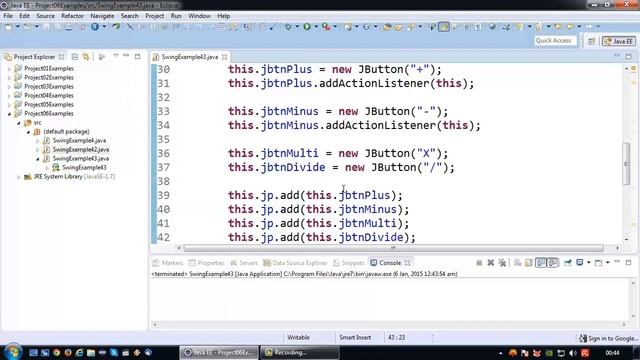The height and width of the screenshot is (360, 640).
Task: Minimize the Project Explorer view
Action: point(126,56)
